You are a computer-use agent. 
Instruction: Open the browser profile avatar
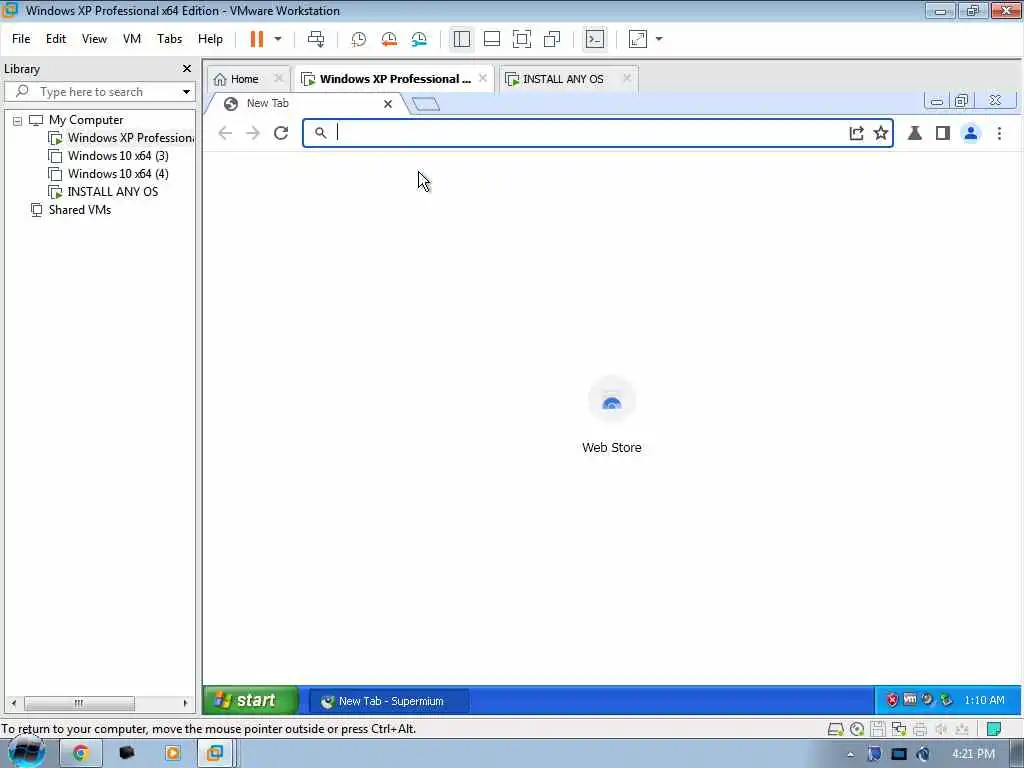coord(971,133)
